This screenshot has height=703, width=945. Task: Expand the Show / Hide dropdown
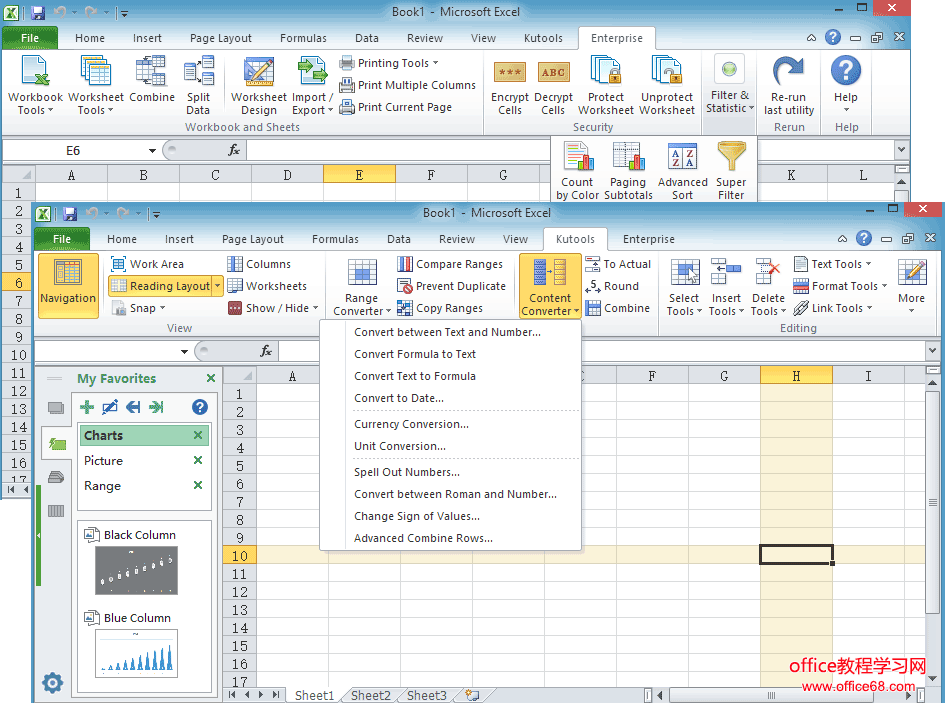click(x=282, y=308)
